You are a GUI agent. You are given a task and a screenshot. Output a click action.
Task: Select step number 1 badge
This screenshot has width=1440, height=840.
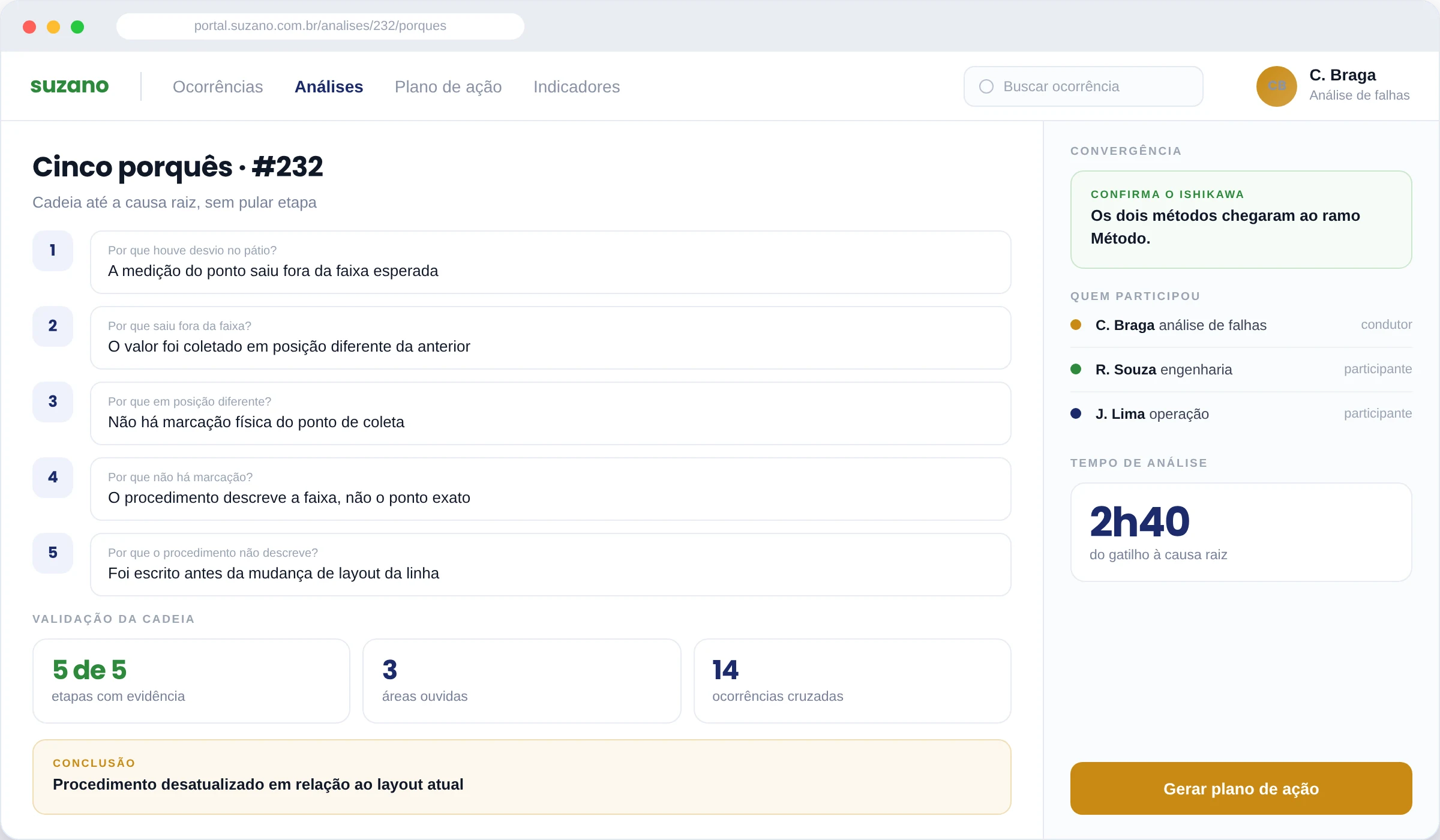[x=53, y=251]
